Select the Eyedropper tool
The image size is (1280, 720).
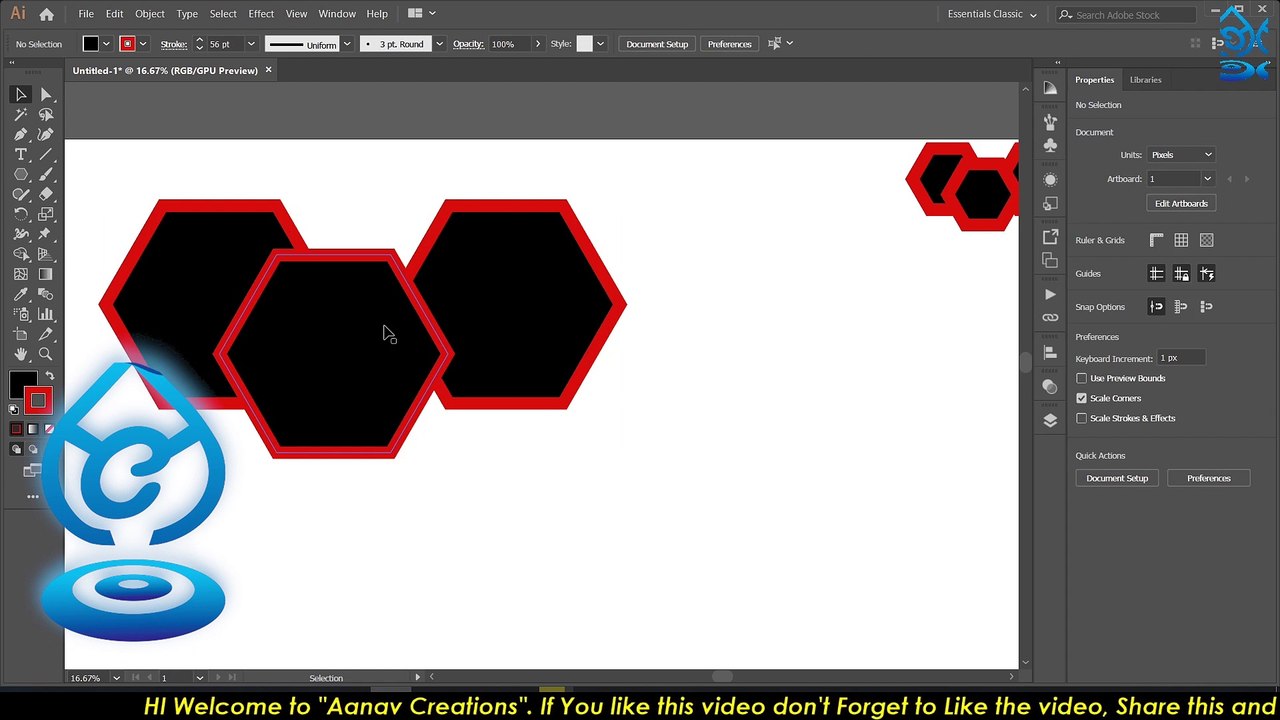pyautogui.click(x=20, y=294)
